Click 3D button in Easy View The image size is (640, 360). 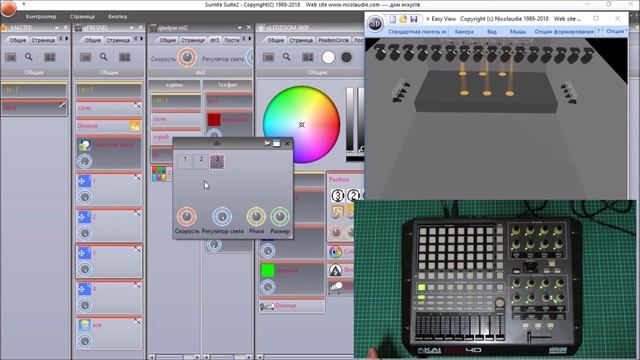pyautogui.click(x=375, y=24)
